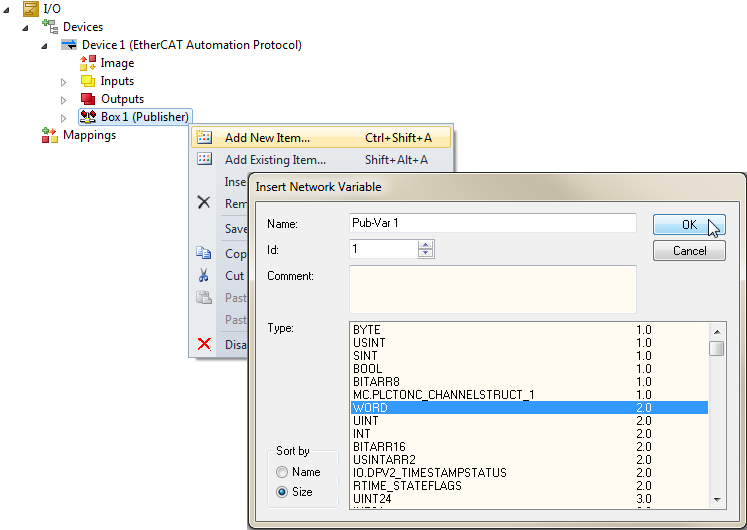Select BOOL in the Type list
The image size is (747, 530).
click(x=529, y=369)
